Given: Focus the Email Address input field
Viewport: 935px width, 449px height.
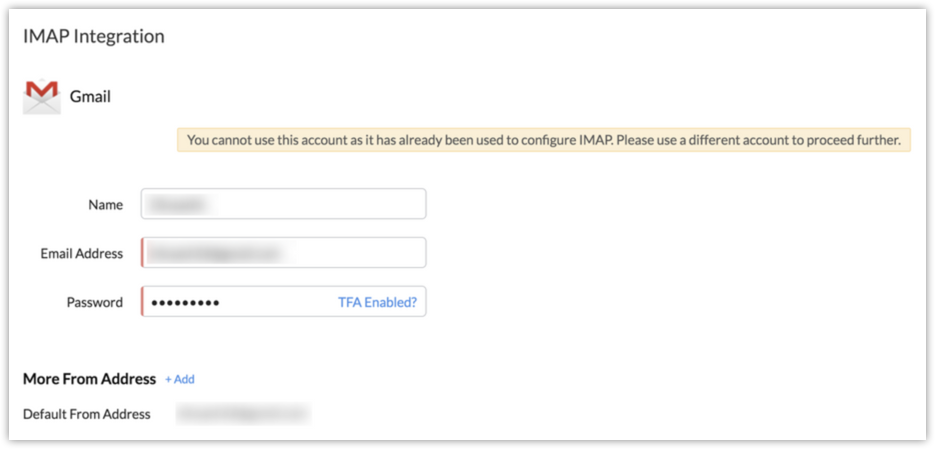Looking at the screenshot, I should coord(284,253).
